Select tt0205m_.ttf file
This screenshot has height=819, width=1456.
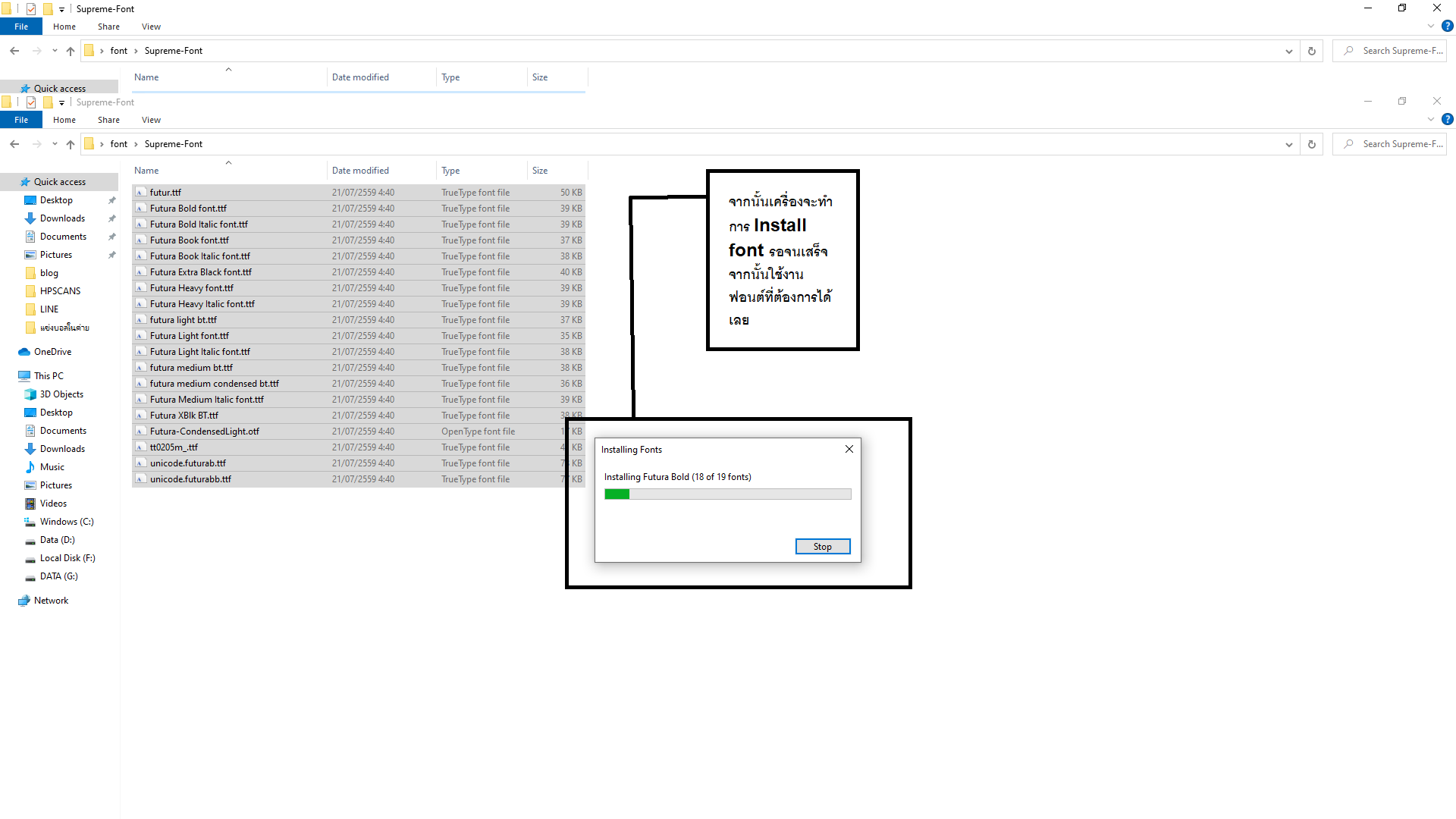click(358, 447)
